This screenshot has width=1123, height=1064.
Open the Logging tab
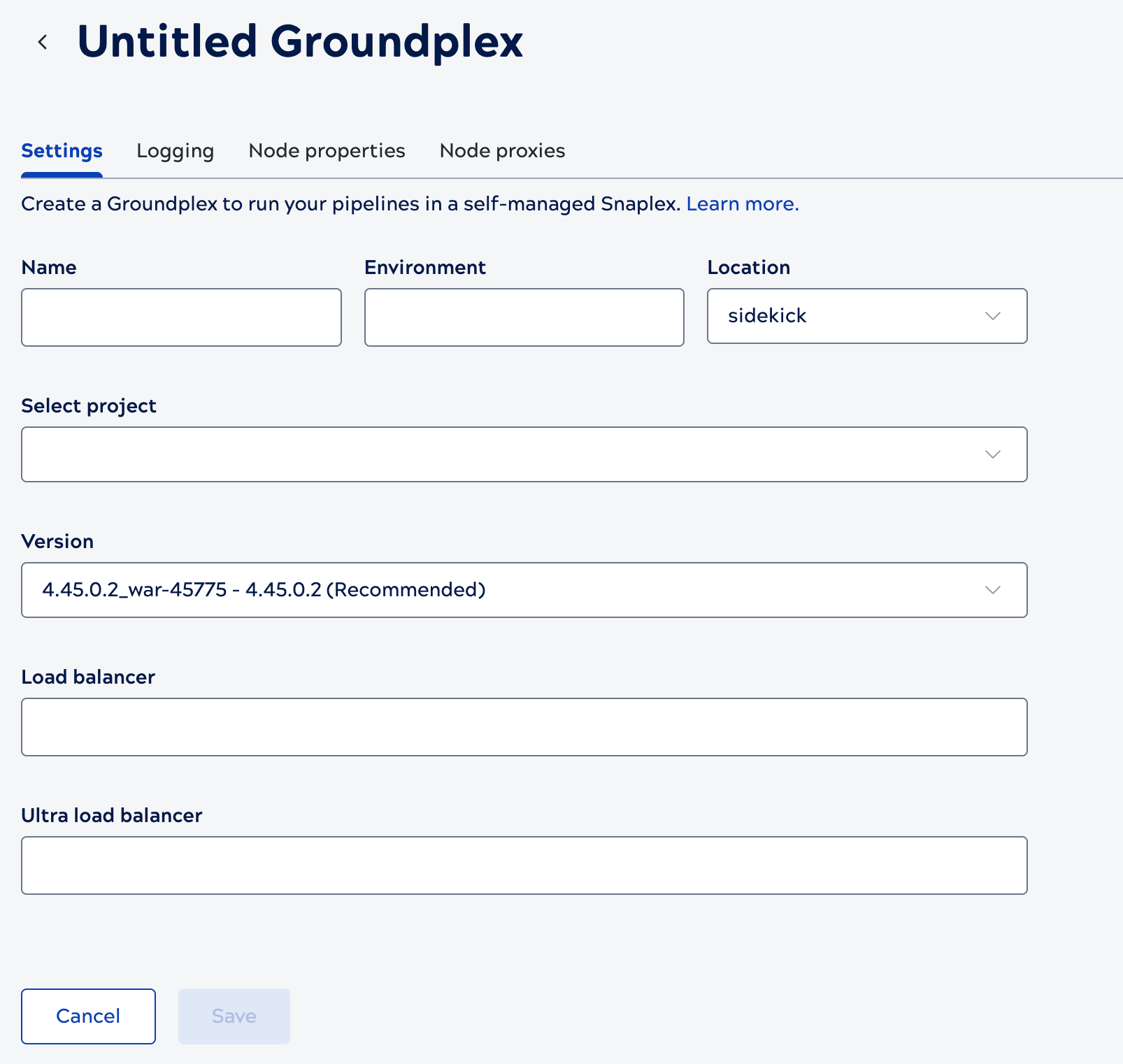175,151
